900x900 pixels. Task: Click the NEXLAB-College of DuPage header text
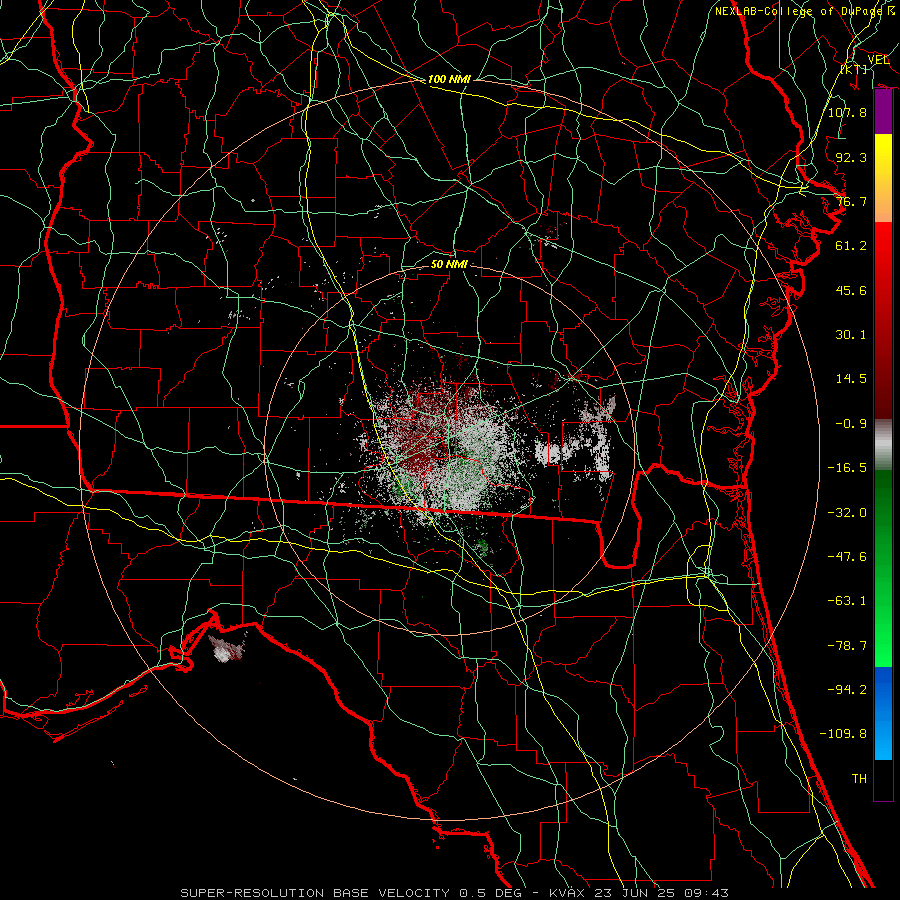click(798, 11)
